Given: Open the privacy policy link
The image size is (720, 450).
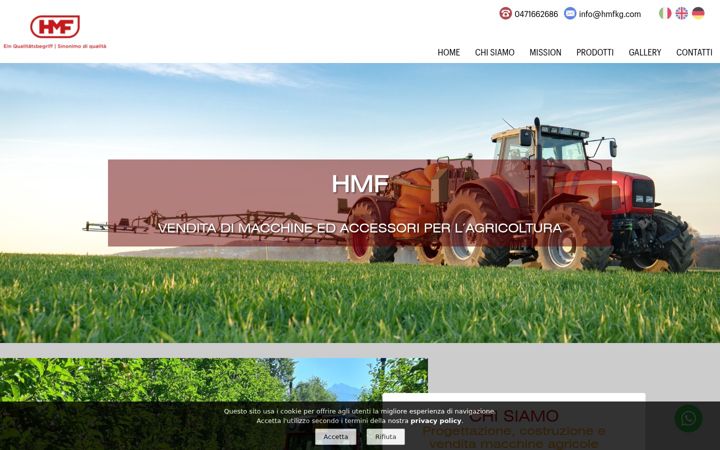Looking at the screenshot, I should pyautogui.click(x=436, y=421).
